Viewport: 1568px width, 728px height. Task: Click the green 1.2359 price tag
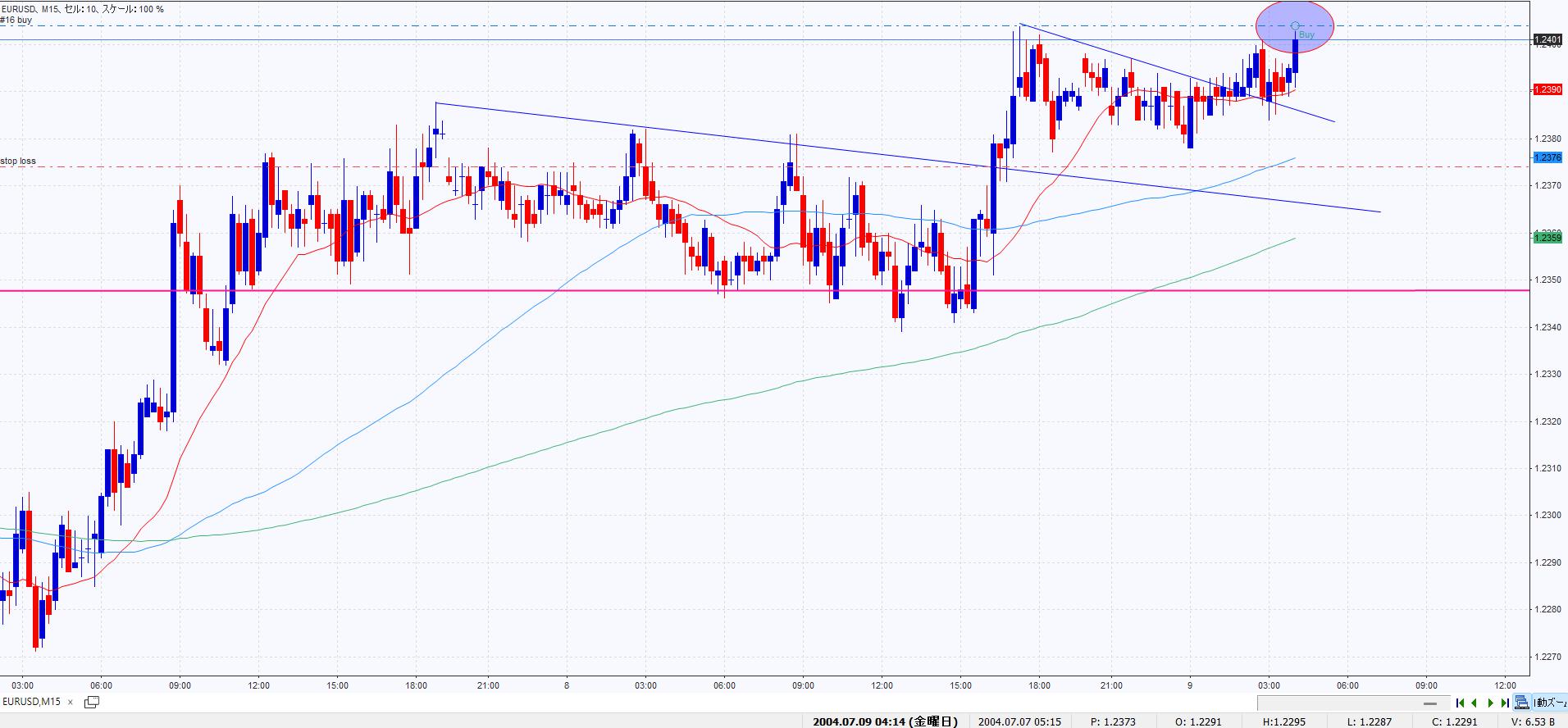click(1548, 238)
